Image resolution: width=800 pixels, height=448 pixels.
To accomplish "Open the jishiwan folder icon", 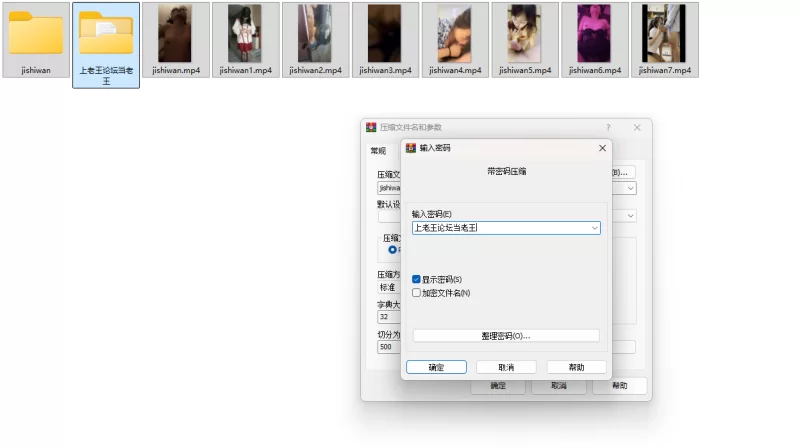I will (x=36, y=33).
